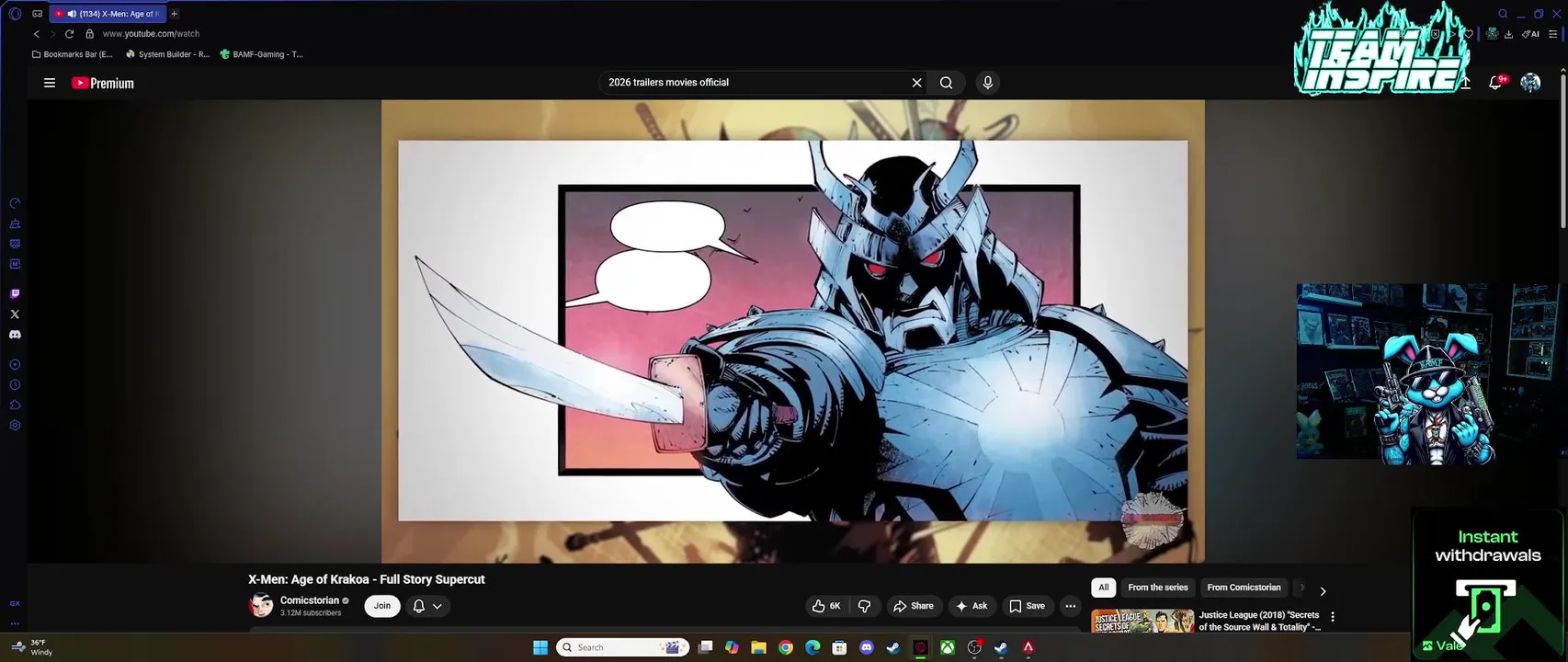Show more filter chips with arrow

pyautogui.click(x=1323, y=591)
